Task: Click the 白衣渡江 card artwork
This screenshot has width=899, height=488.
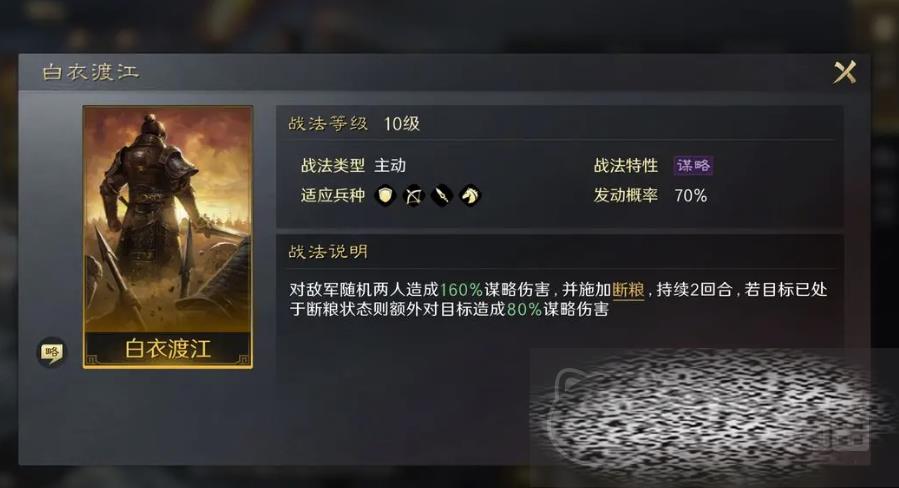Action: 167,218
